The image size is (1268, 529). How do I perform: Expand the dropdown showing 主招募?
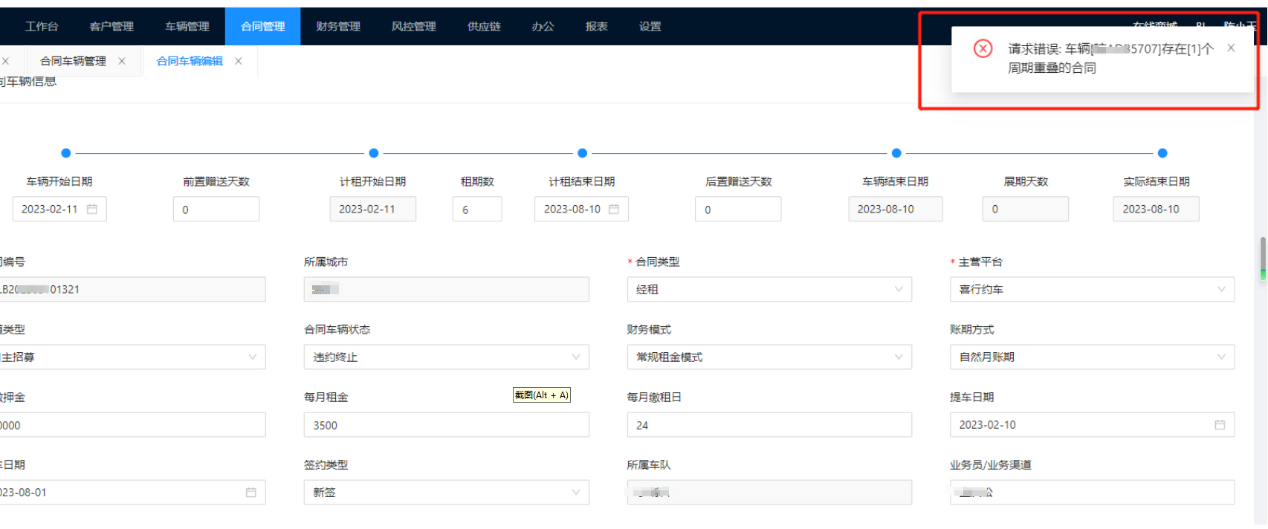pos(133,357)
